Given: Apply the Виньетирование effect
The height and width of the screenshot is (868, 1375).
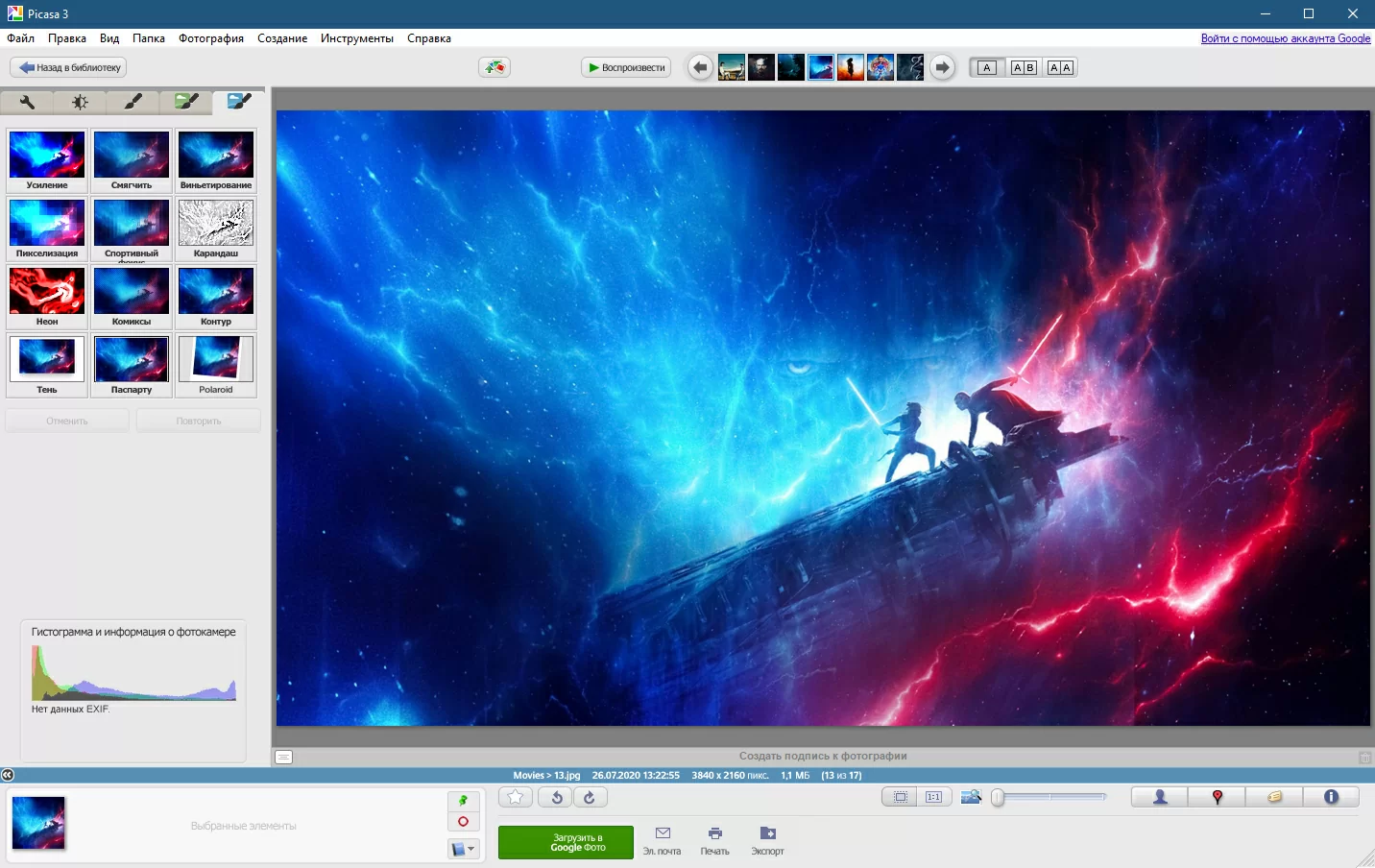Looking at the screenshot, I should pyautogui.click(x=216, y=160).
